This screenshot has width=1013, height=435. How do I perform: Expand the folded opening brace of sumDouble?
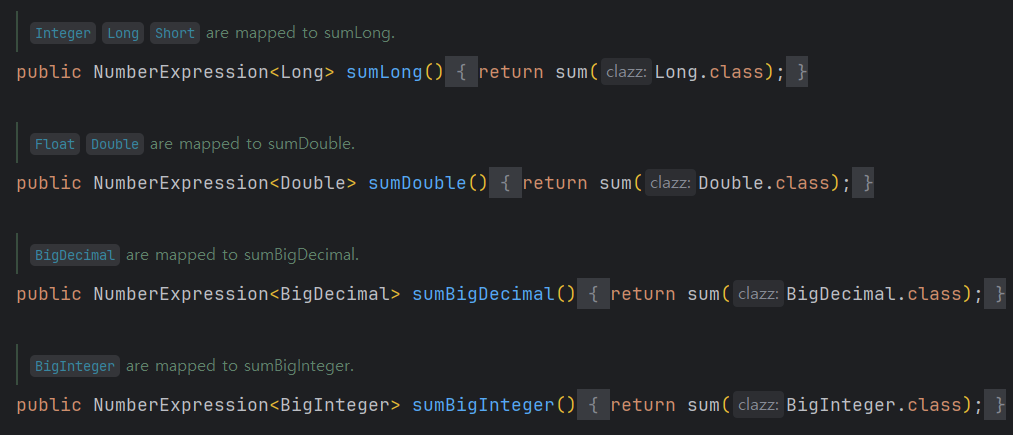(505, 183)
